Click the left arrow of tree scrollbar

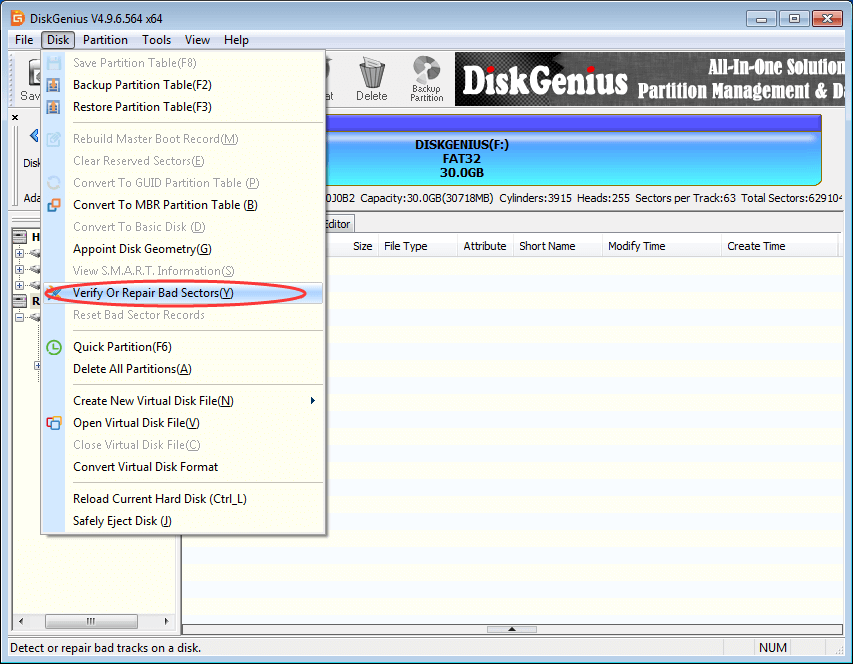(21, 621)
